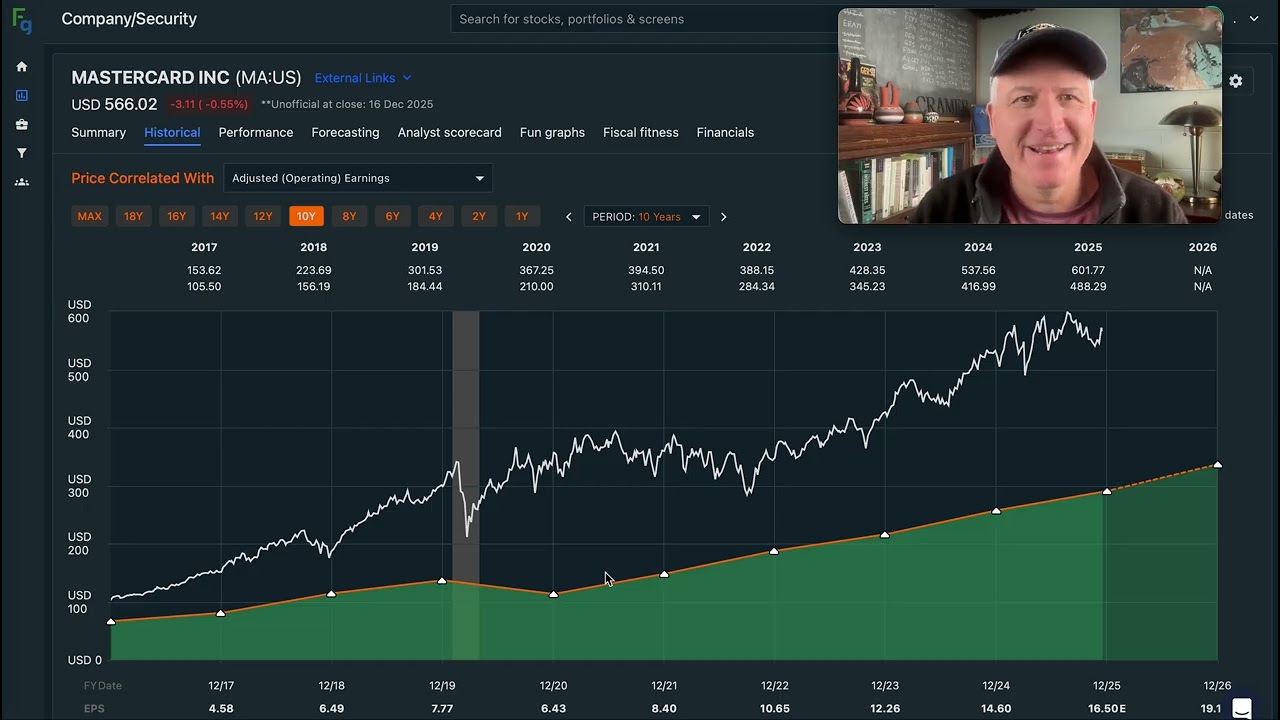
Task: Click the Company/Security page title
Action: [x=129, y=19]
